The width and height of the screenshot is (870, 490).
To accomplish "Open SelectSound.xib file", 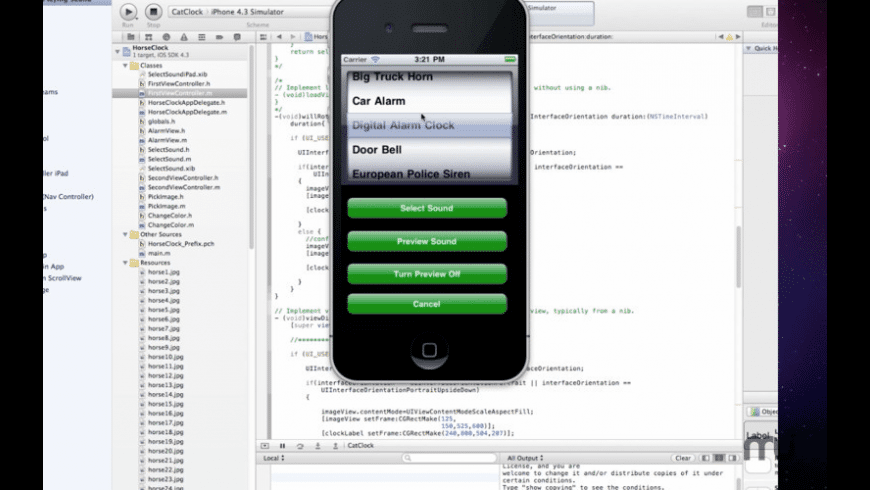I will (171, 168).
